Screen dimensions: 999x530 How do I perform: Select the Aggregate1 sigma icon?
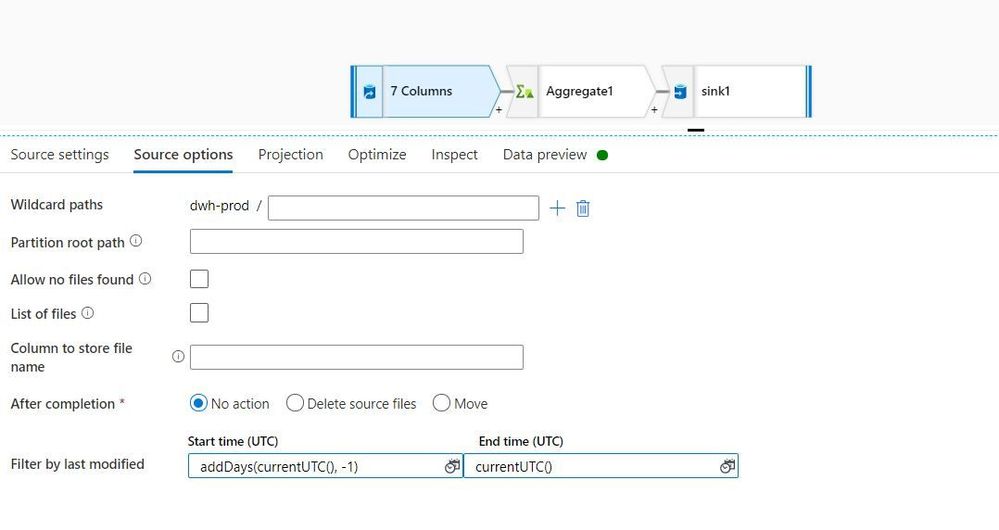524,92
